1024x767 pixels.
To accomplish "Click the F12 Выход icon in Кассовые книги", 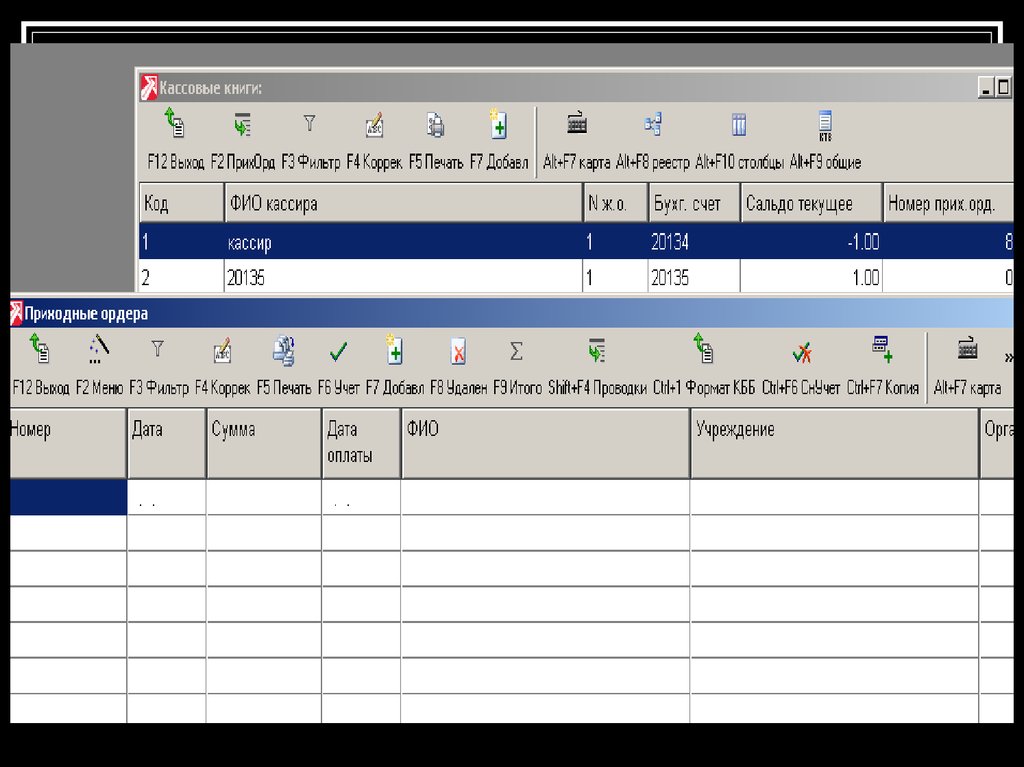I will click(x=175, y=126).
